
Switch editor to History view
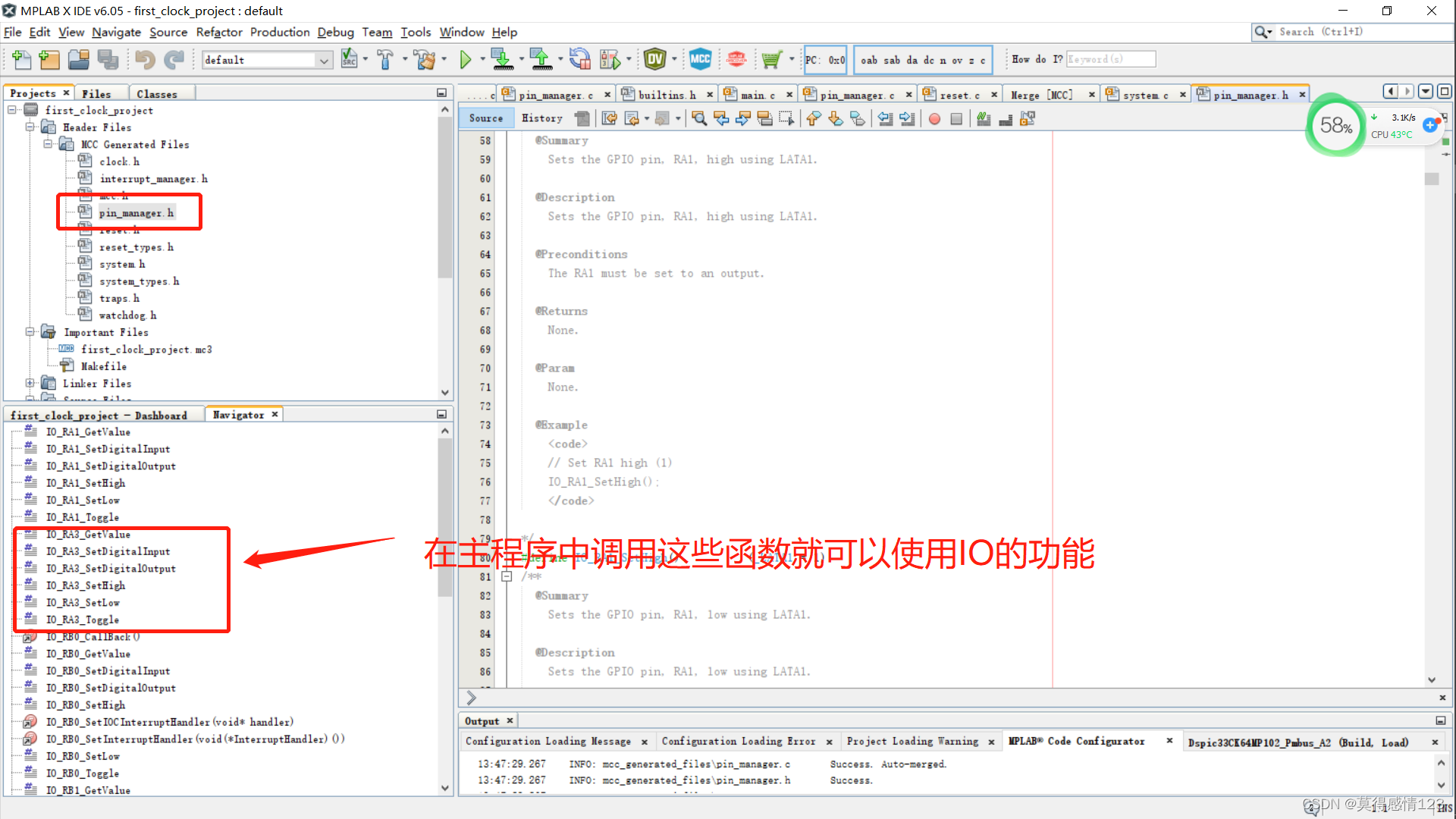click(x=542, y=118)
